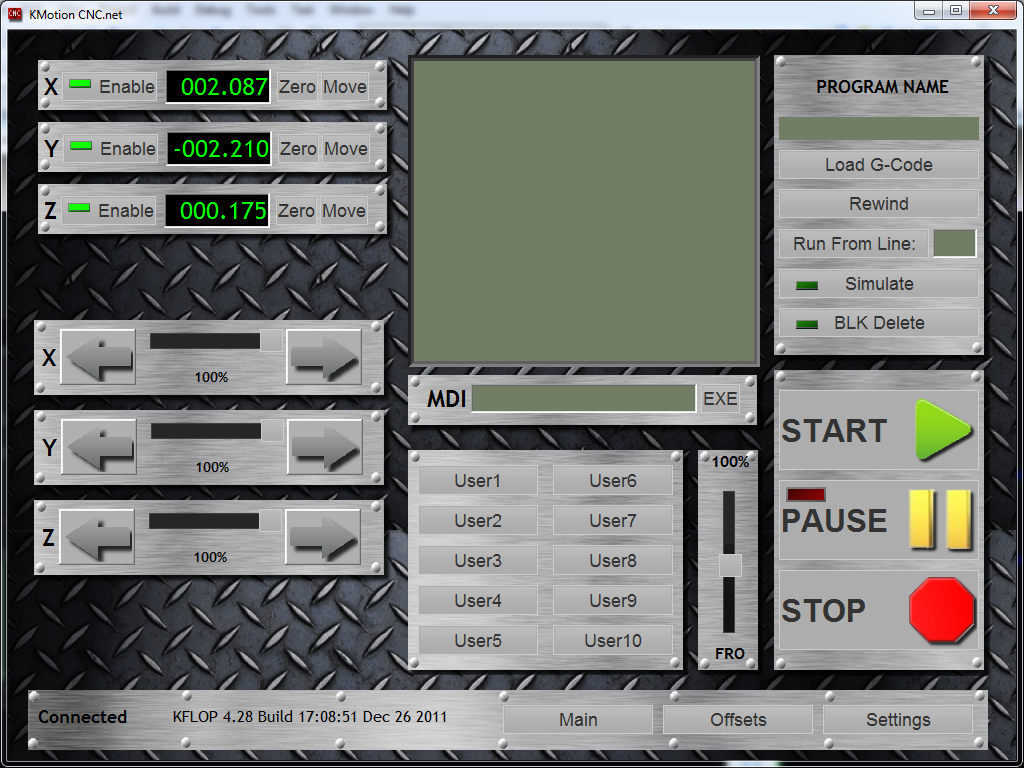
Task: Jog X axis right with arrow button
Action: (324, 357)
